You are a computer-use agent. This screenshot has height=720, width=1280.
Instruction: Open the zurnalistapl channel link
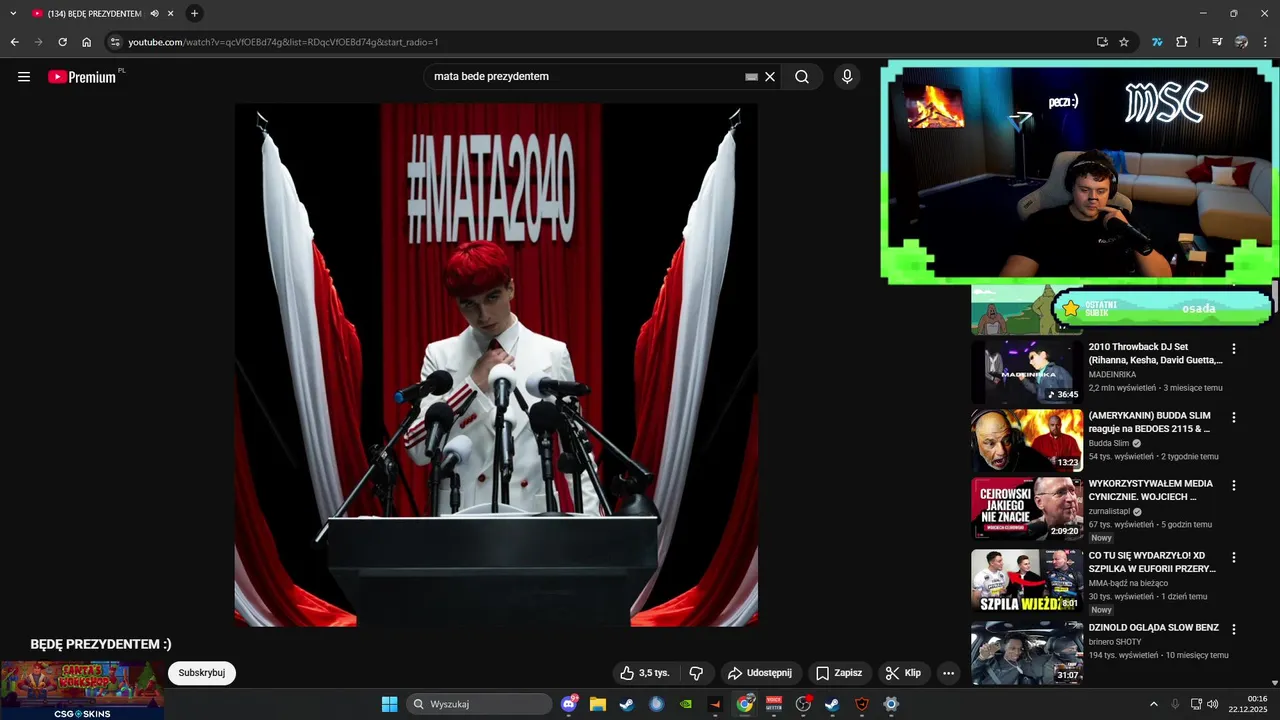pos(1108,511)
